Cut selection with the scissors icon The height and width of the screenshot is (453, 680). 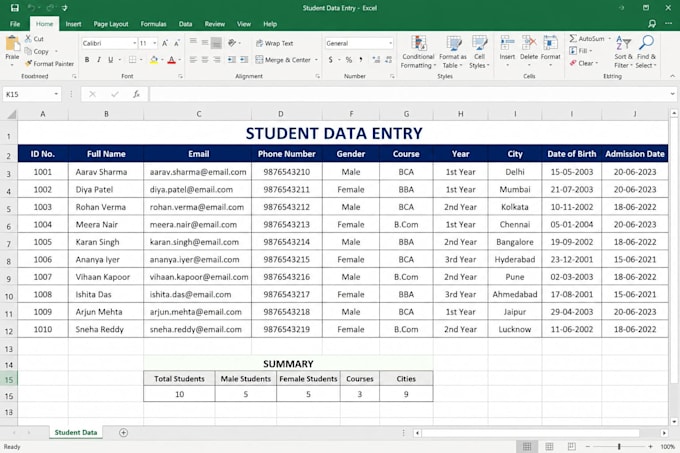coord(28,39)
